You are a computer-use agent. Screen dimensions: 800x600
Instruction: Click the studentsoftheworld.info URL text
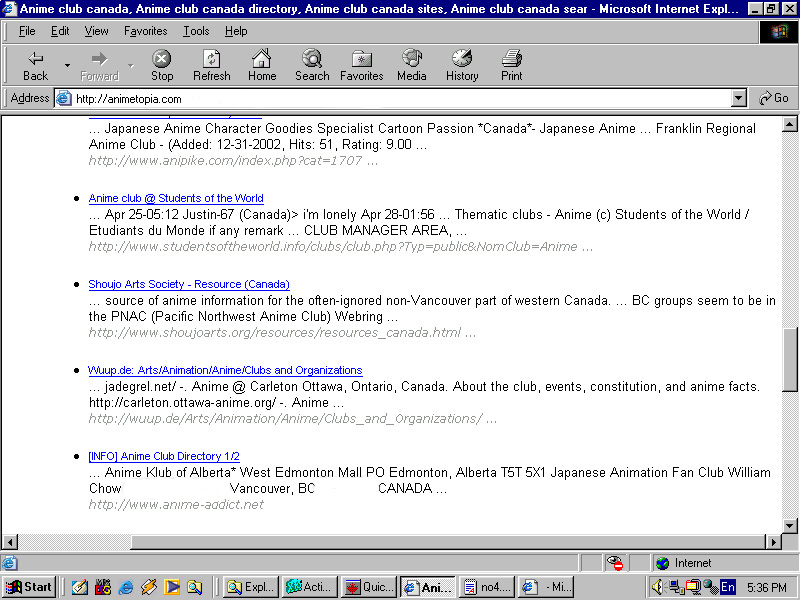pos(341,247)
